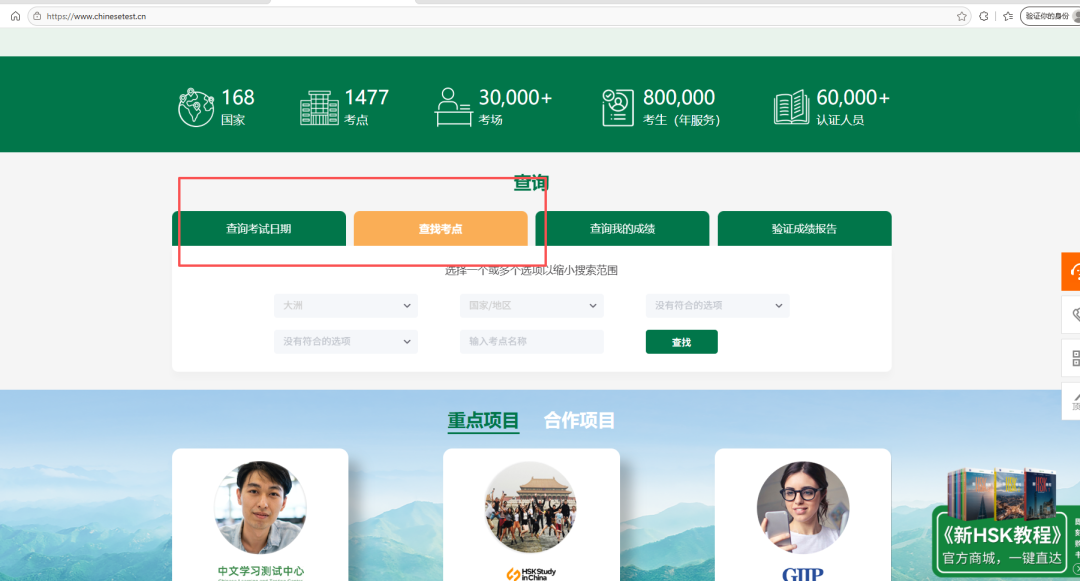1080x581 pixels.
Task: Click the man's photo on the 中文学习测试中心 card
Action: pos(260,507)
